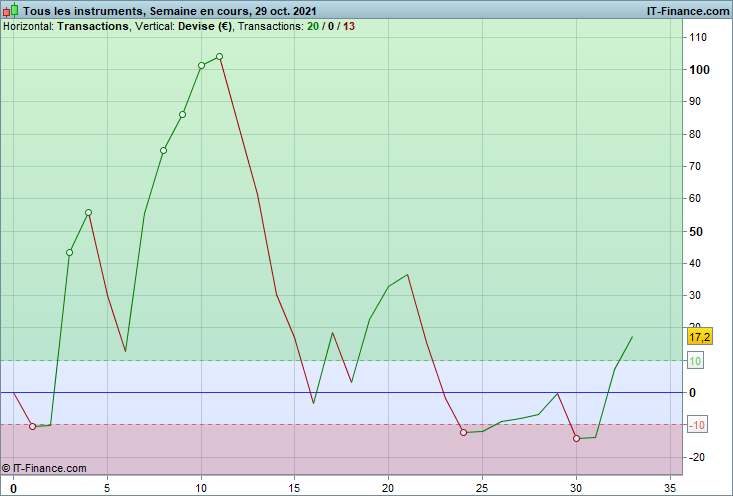Screen dimensions: 733x496
Task: Click the '40' label on the vertical axis
Action: pyautogui.click(x=695, y=263)
